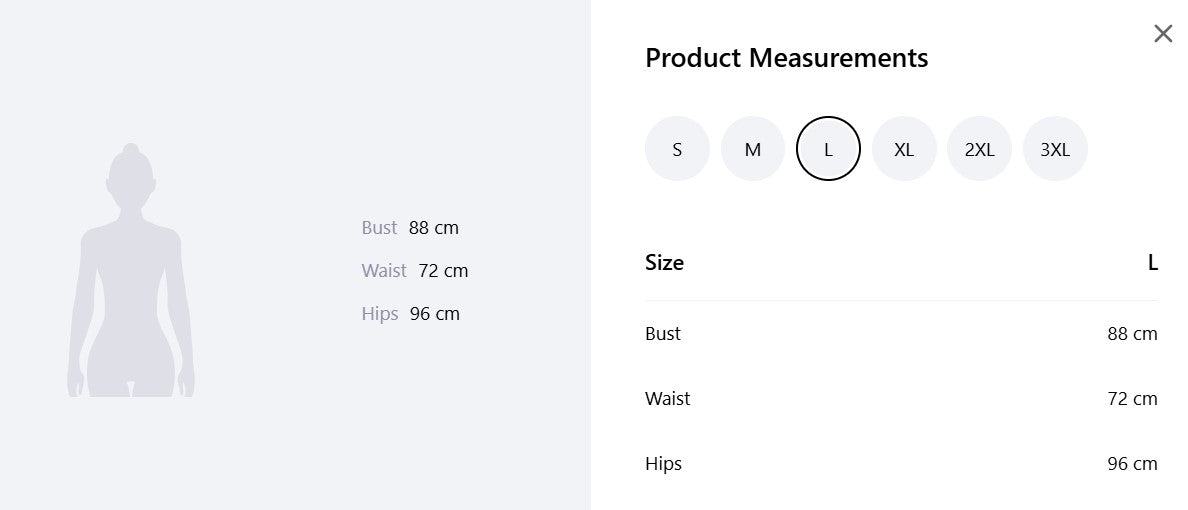The width and height of the screenshot is (1188, 510).
Task: Close the Product Measurements panel
Action: click(1163, 33)
